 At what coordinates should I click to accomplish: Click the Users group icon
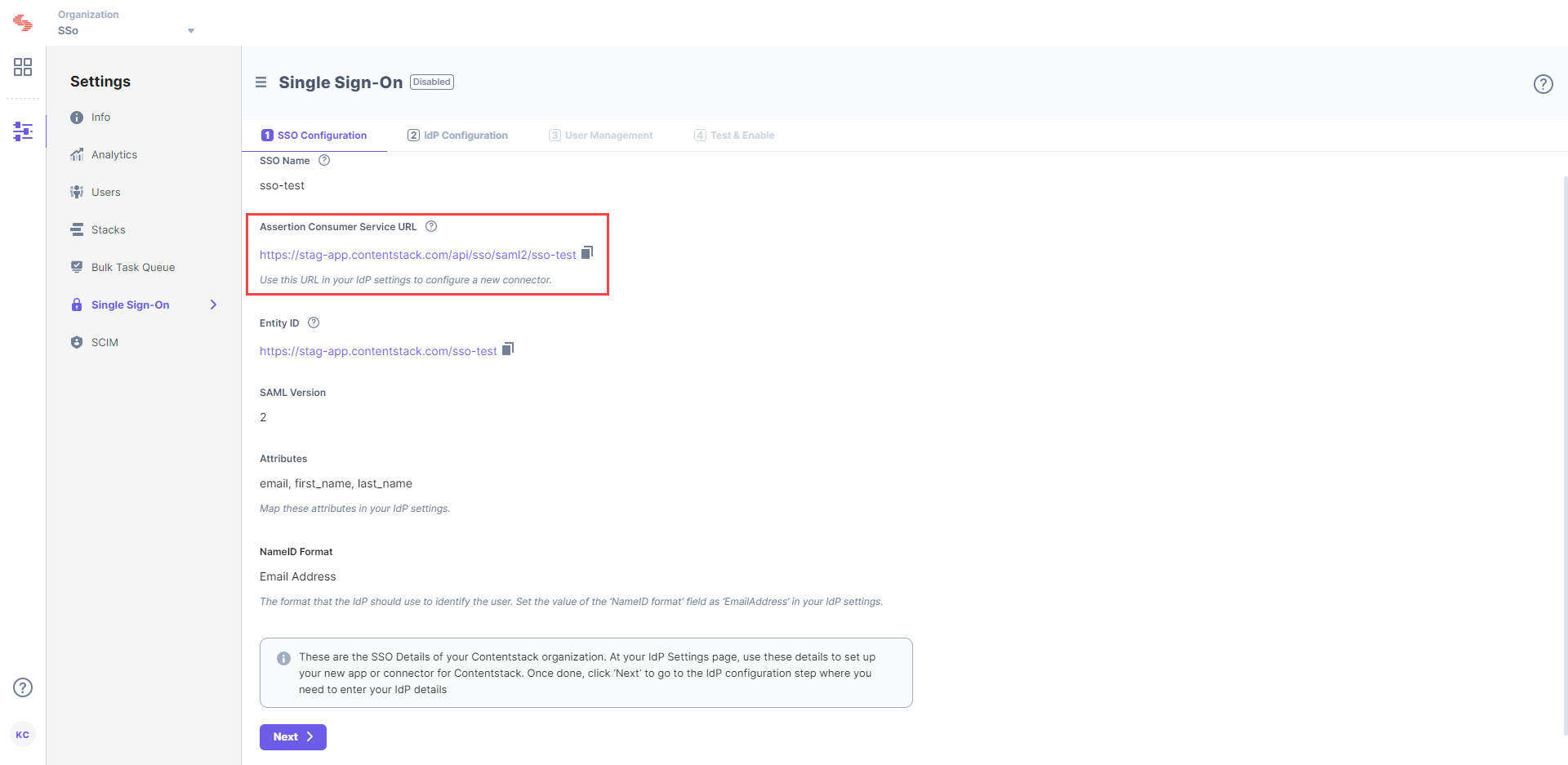click(77, 193)
